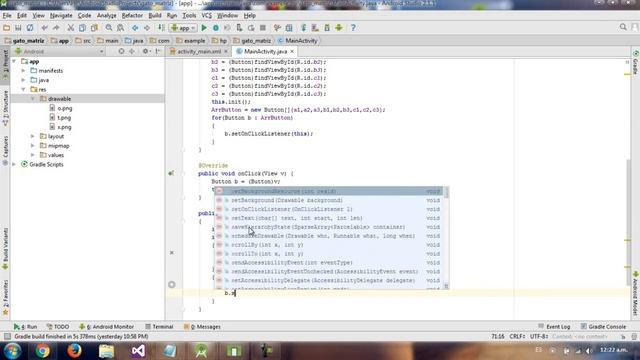Click the Save All toolbar icon
640x360 pixels.
pyautogui.click(x=18, y=28)
